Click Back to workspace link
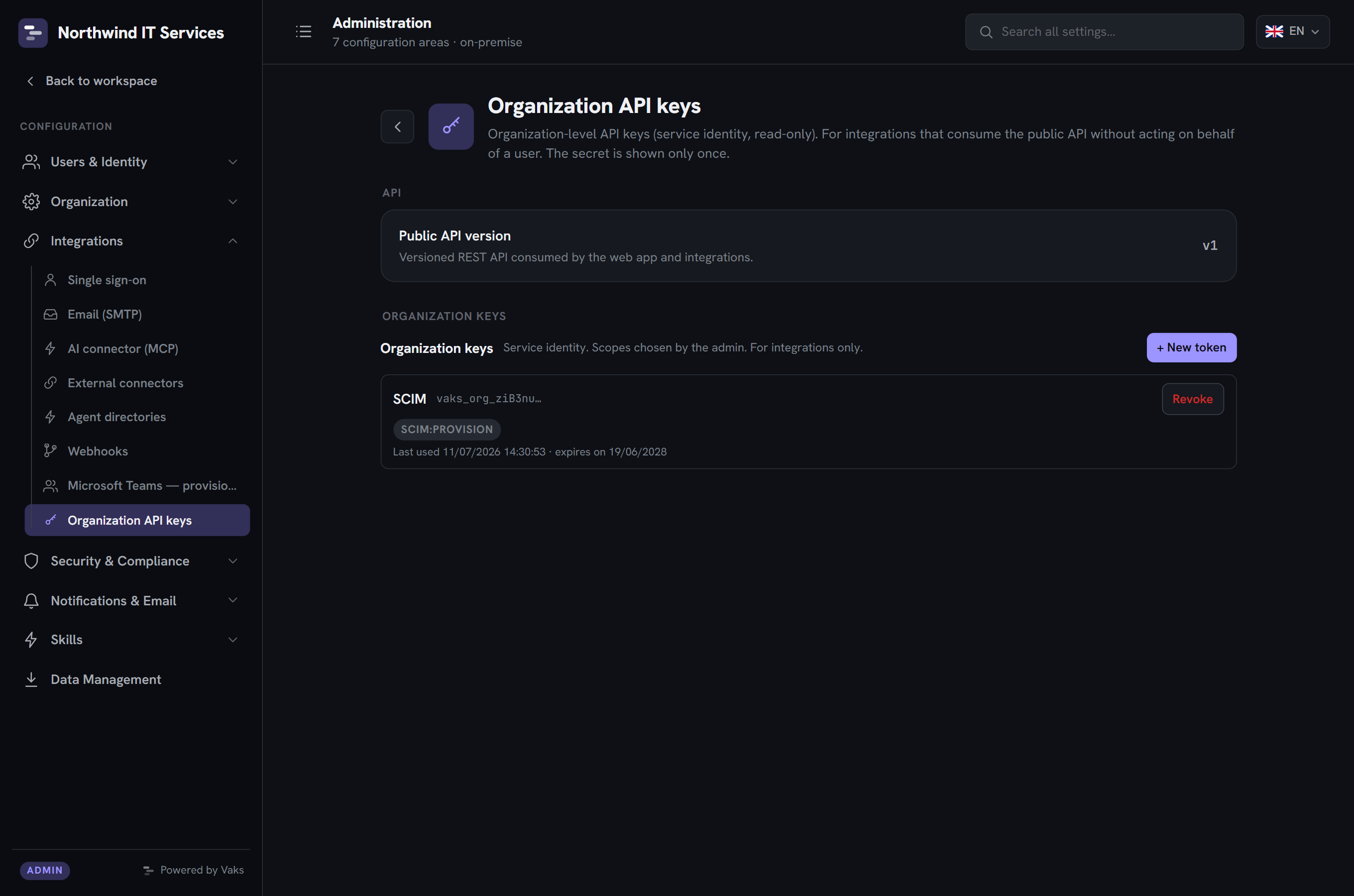Viewport: 1354px width, 896px height. point(92,81)
